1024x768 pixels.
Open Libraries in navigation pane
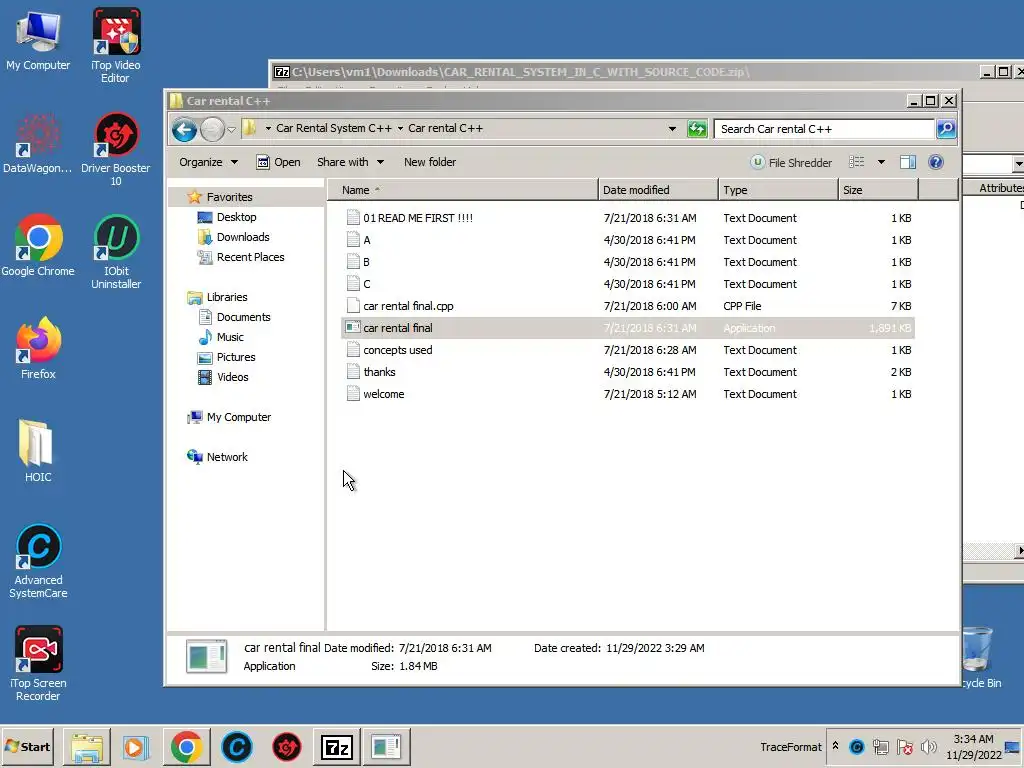[227, 297]
